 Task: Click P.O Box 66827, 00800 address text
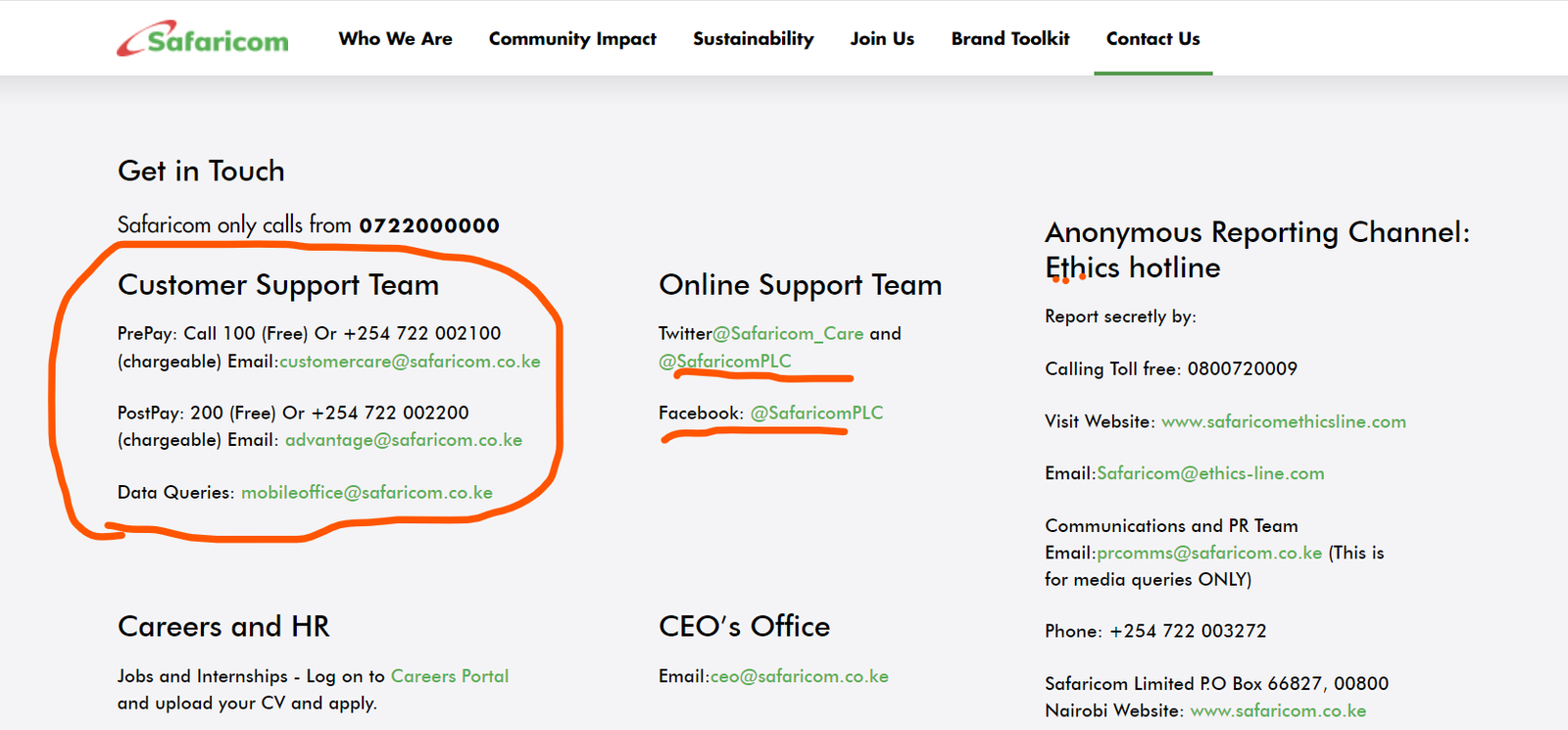click(x=1294, y=683)
